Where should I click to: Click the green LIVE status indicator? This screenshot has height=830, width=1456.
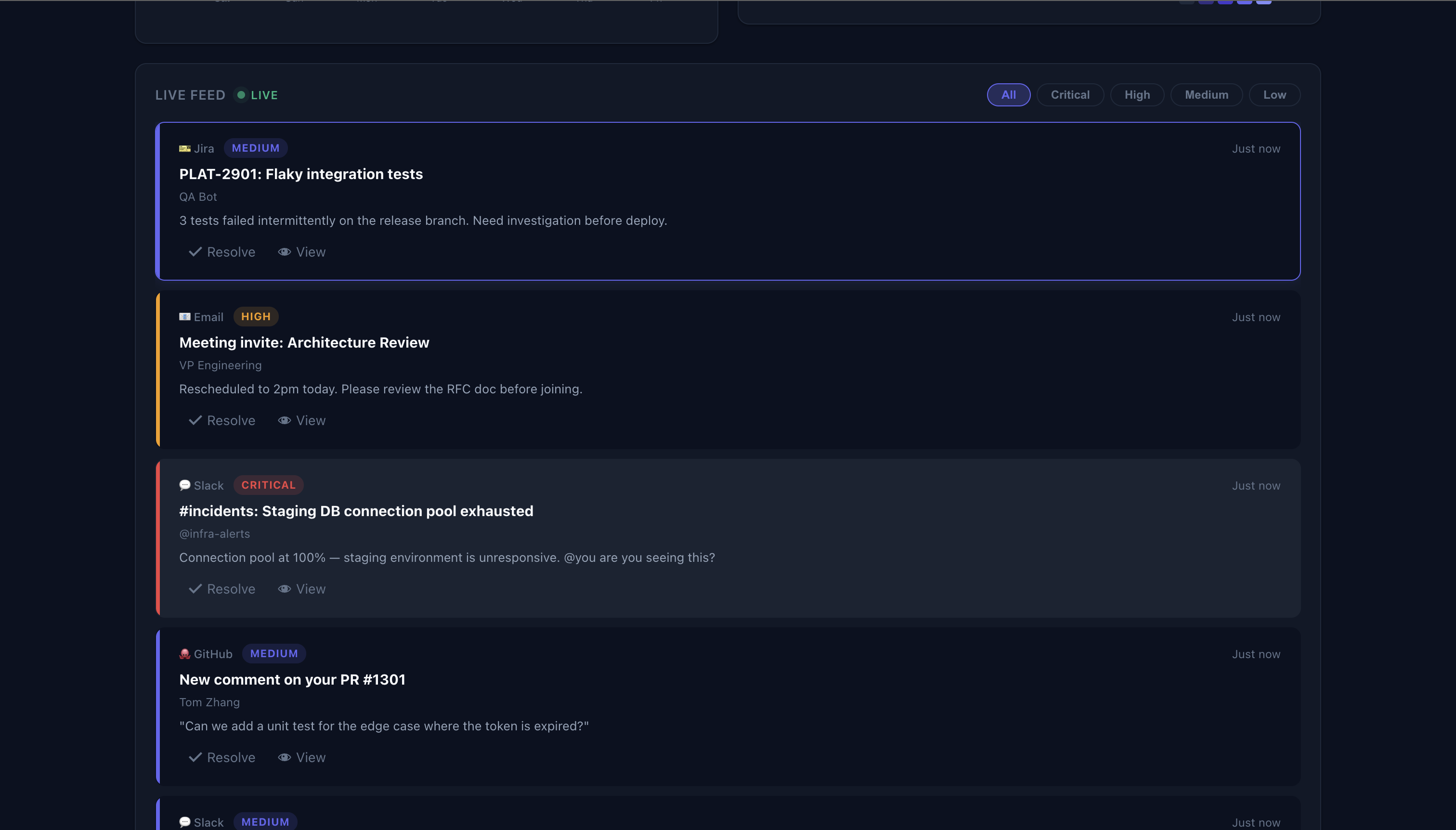pyautogui.click(x=257, y=95)
